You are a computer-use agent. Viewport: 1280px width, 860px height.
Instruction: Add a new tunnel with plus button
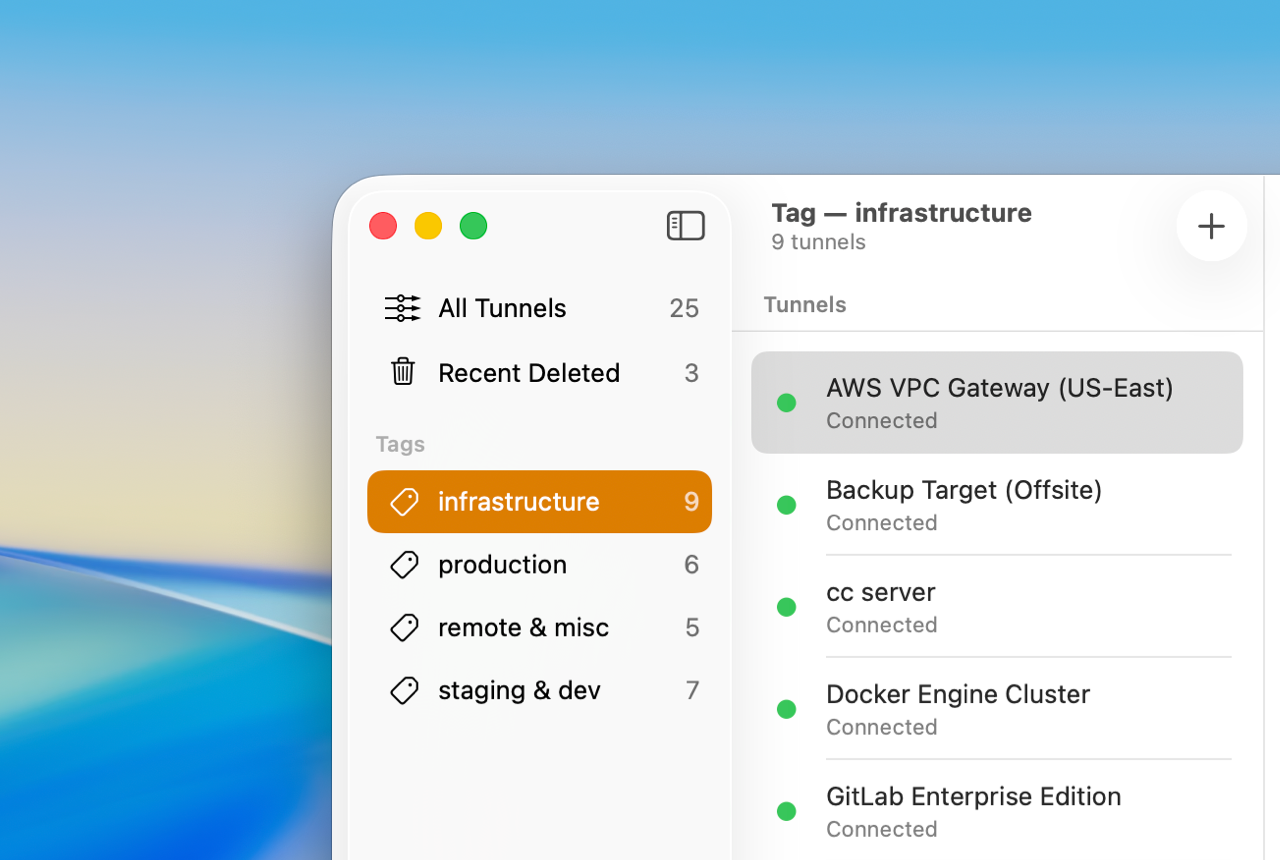(x=1211, y=226)
